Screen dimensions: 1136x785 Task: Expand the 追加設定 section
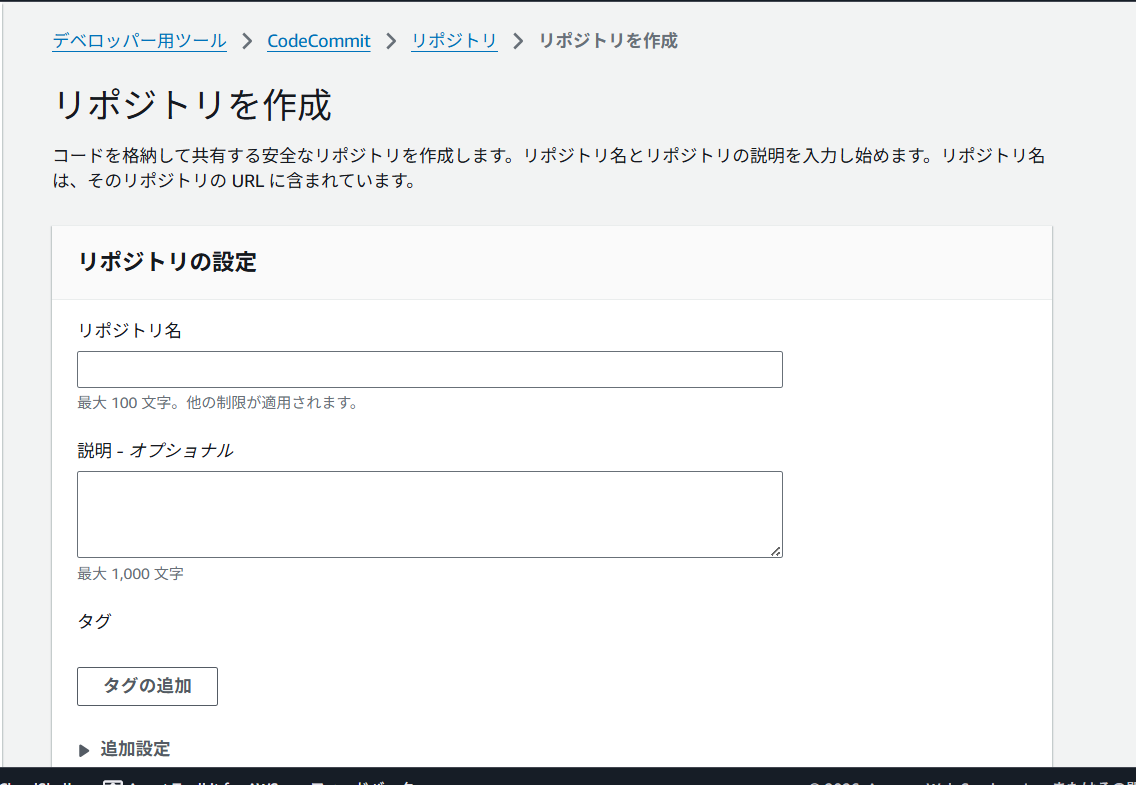(x=125, y=749)
